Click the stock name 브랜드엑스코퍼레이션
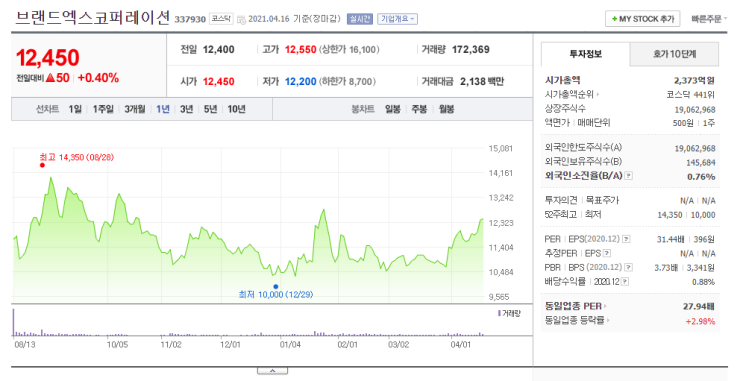Viewport: 743px width, 381px height. pyautogui.click(x=92, y=18)
